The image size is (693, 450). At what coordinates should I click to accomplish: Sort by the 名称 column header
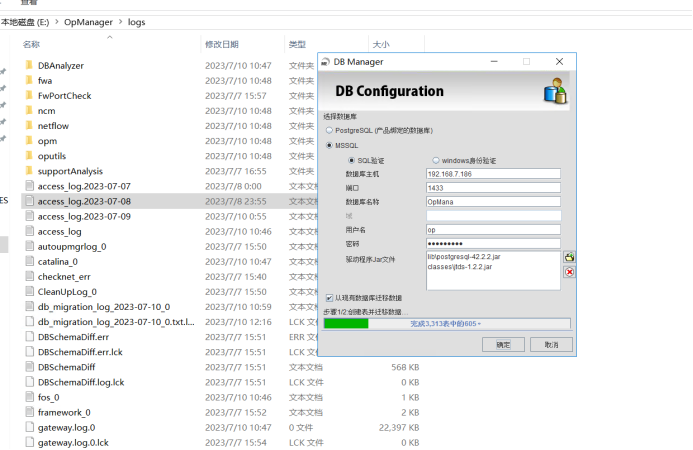click(31, 44)
